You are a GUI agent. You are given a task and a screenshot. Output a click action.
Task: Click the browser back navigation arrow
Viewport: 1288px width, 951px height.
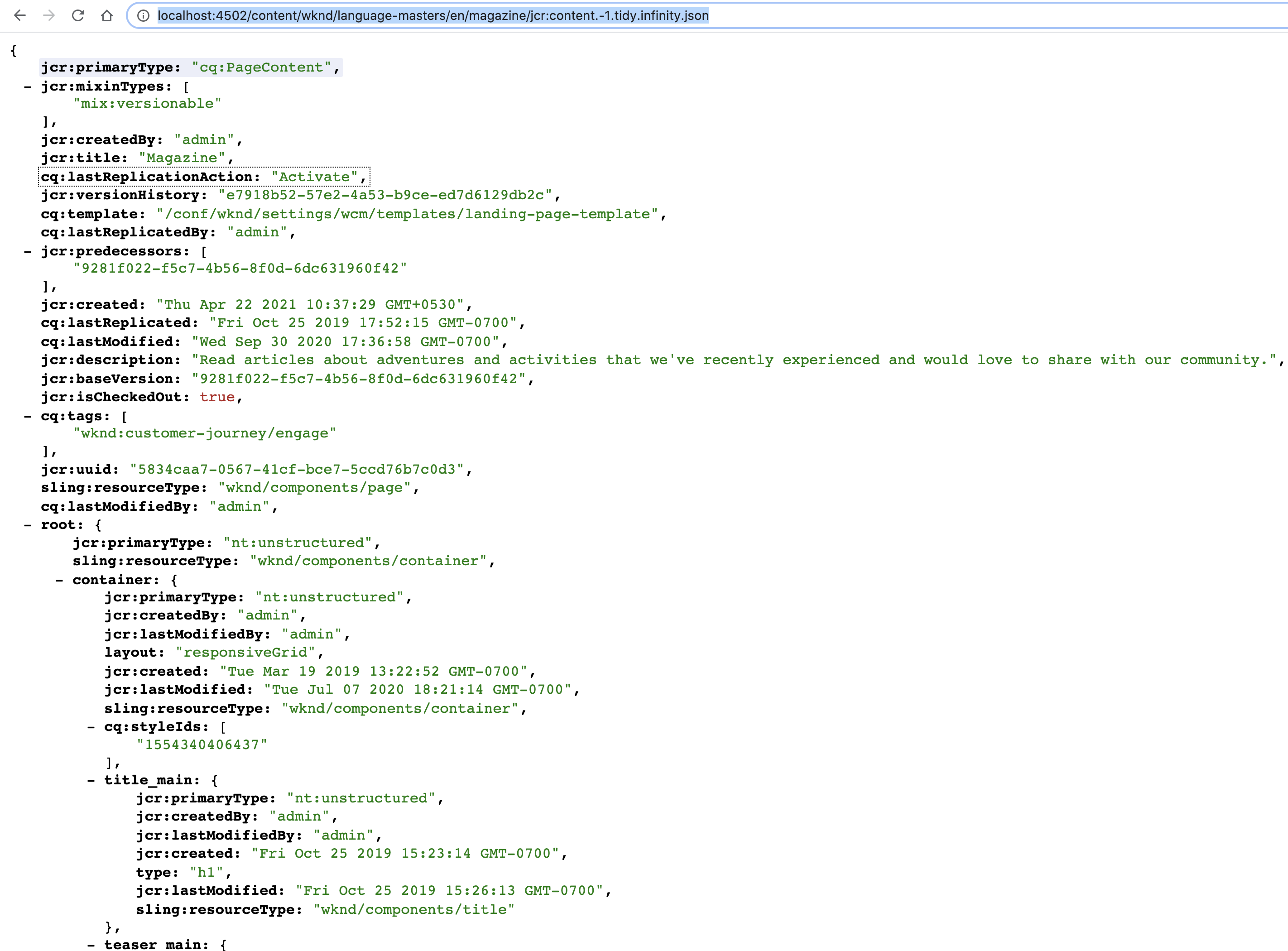21,16
